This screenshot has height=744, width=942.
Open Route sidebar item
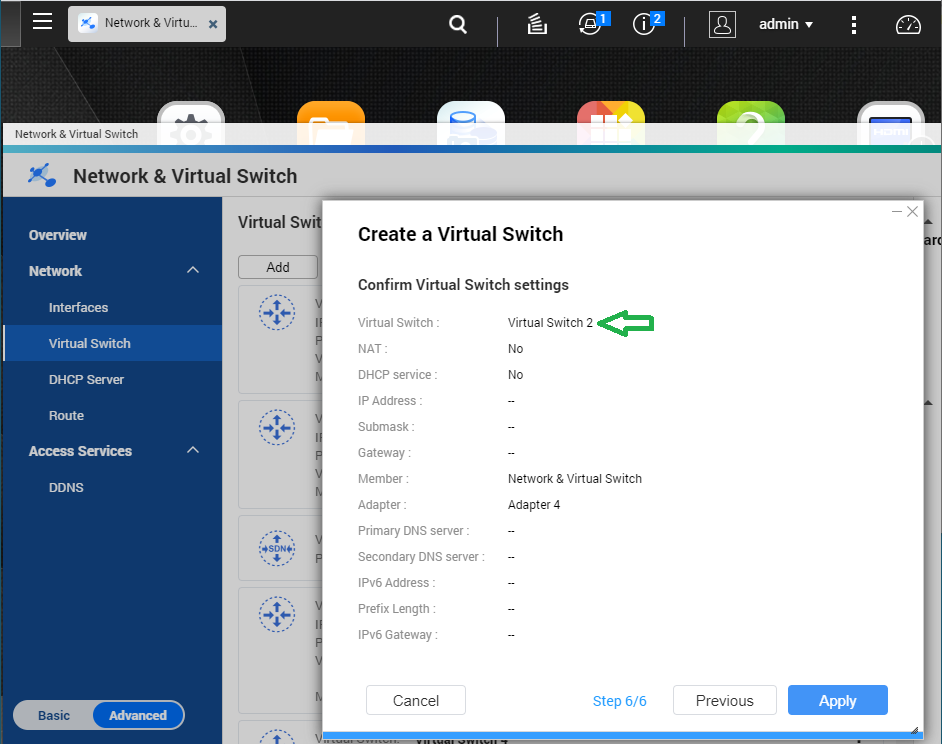pos(66,416)
